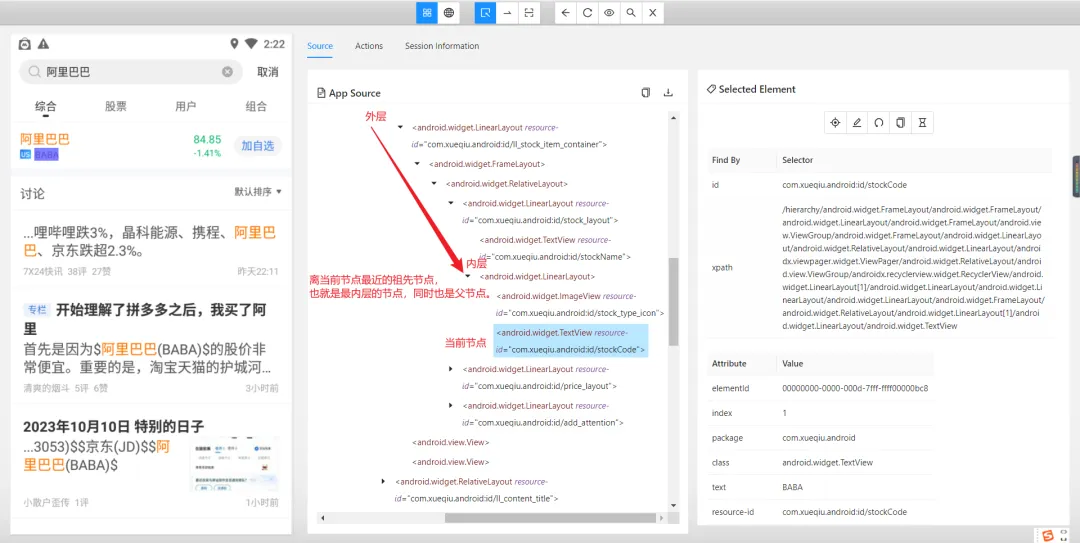
Task: Open the 默认排序 sort dropdown
Action: tap(258, 192)
